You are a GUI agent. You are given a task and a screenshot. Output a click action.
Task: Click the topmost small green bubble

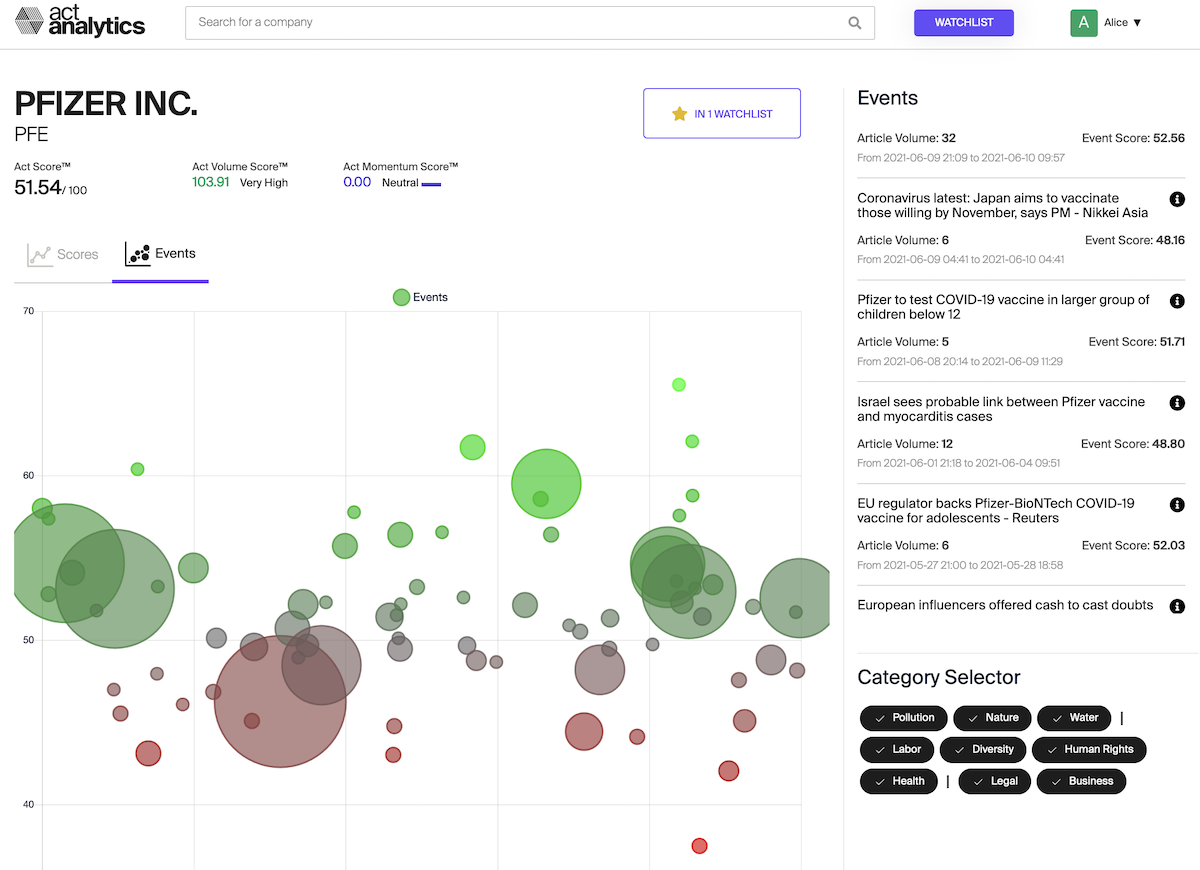tap(679, 385)
